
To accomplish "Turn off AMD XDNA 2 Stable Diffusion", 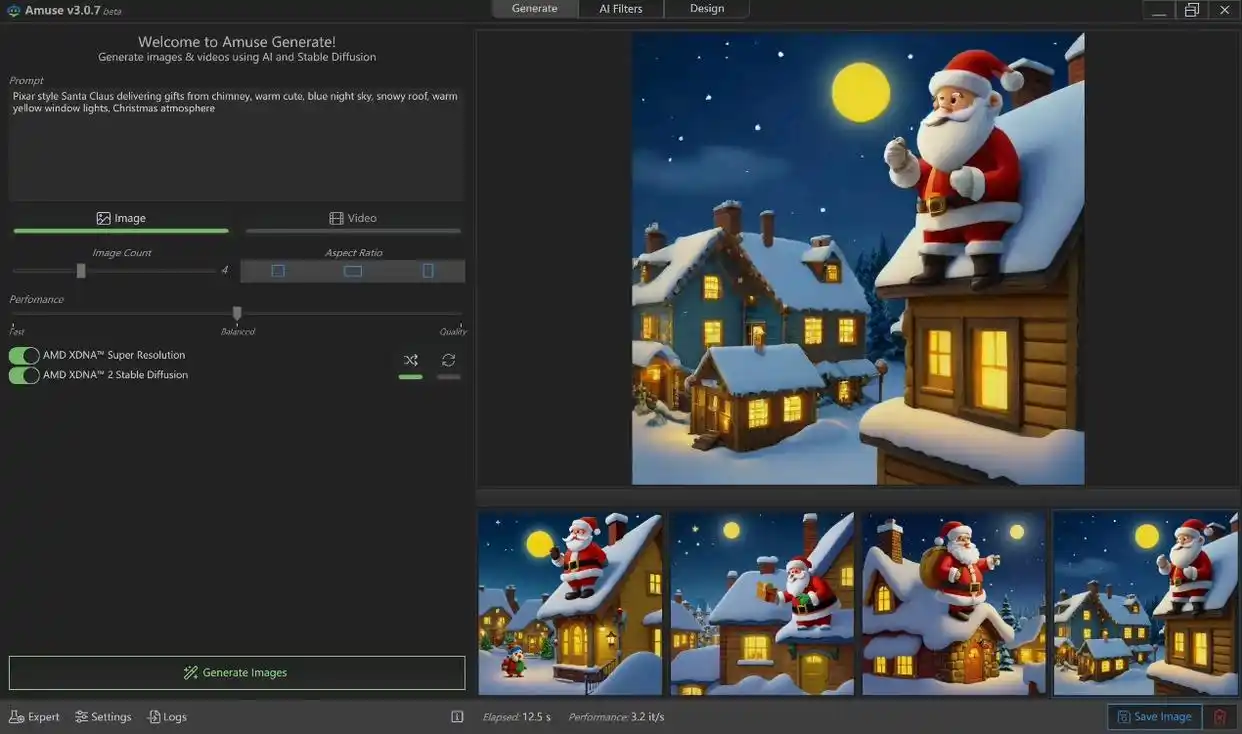I will 24,375.
